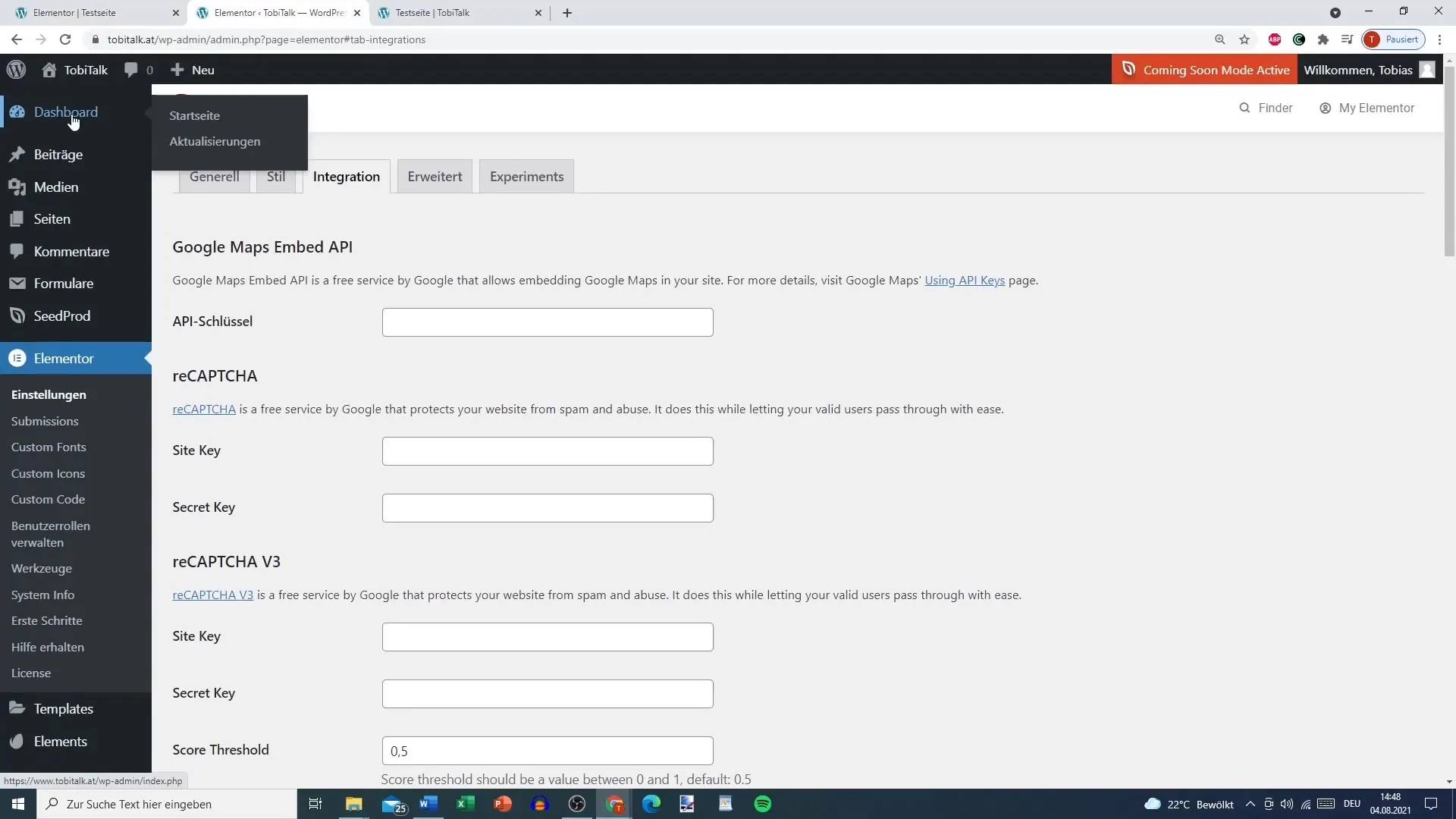
Task: Open the Experiments tab
Action: [527, 177]
